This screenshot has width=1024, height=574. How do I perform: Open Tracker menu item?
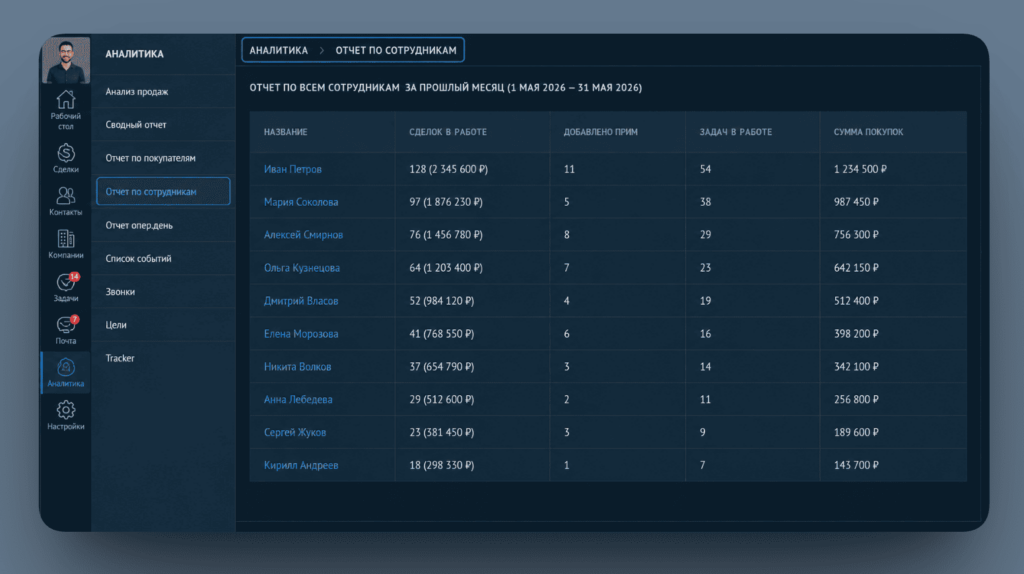click(x=163, y=358)
